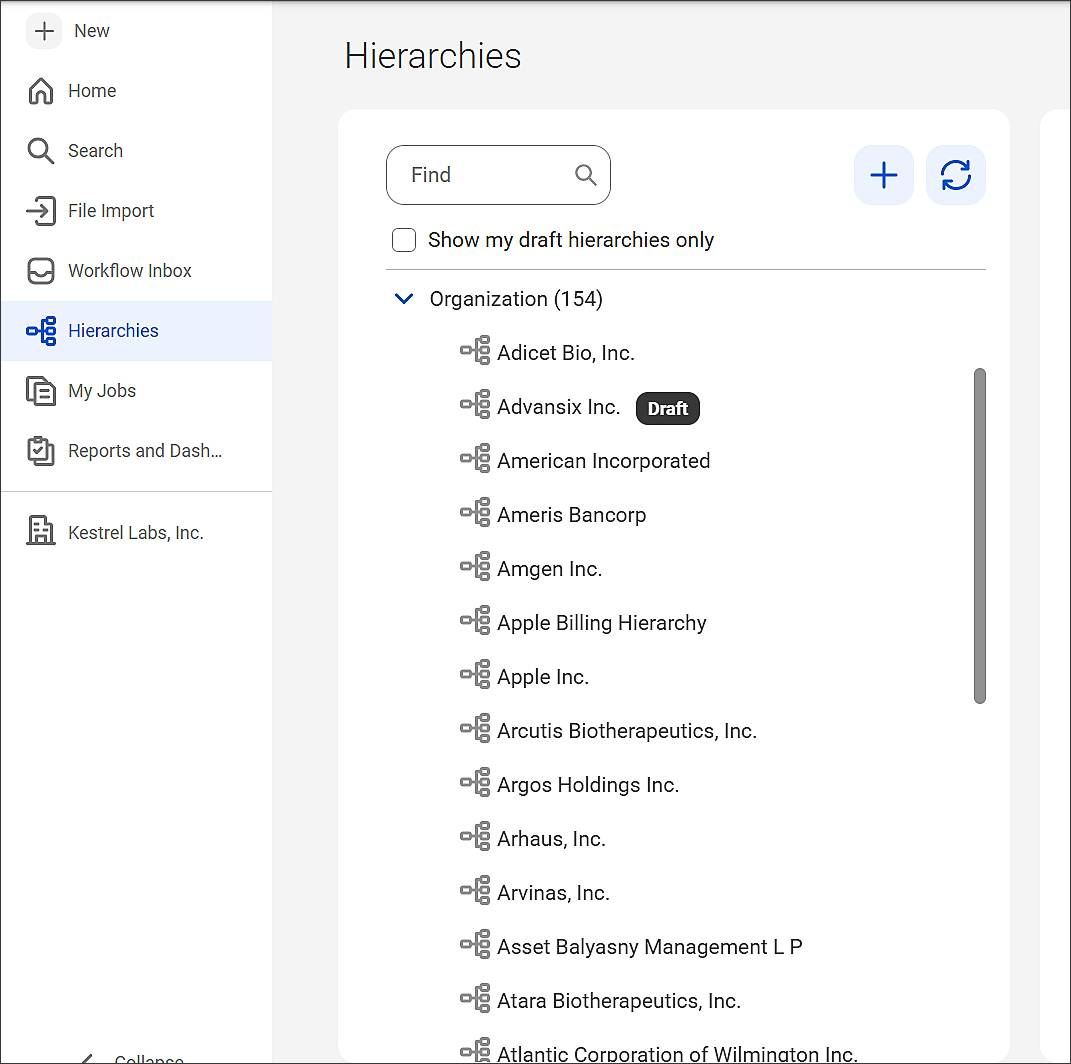Click the magnifier icon inside Find box
The image size is (1071, 1064).
585,175
